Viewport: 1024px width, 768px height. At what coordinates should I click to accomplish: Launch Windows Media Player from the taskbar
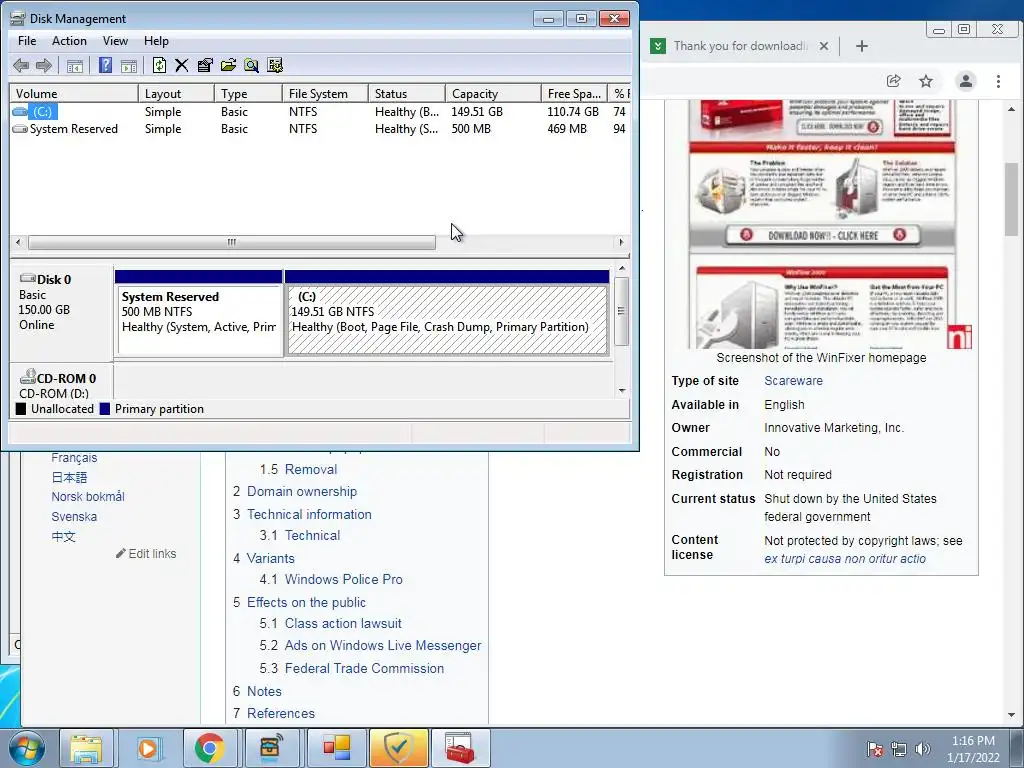click(148, 748)
